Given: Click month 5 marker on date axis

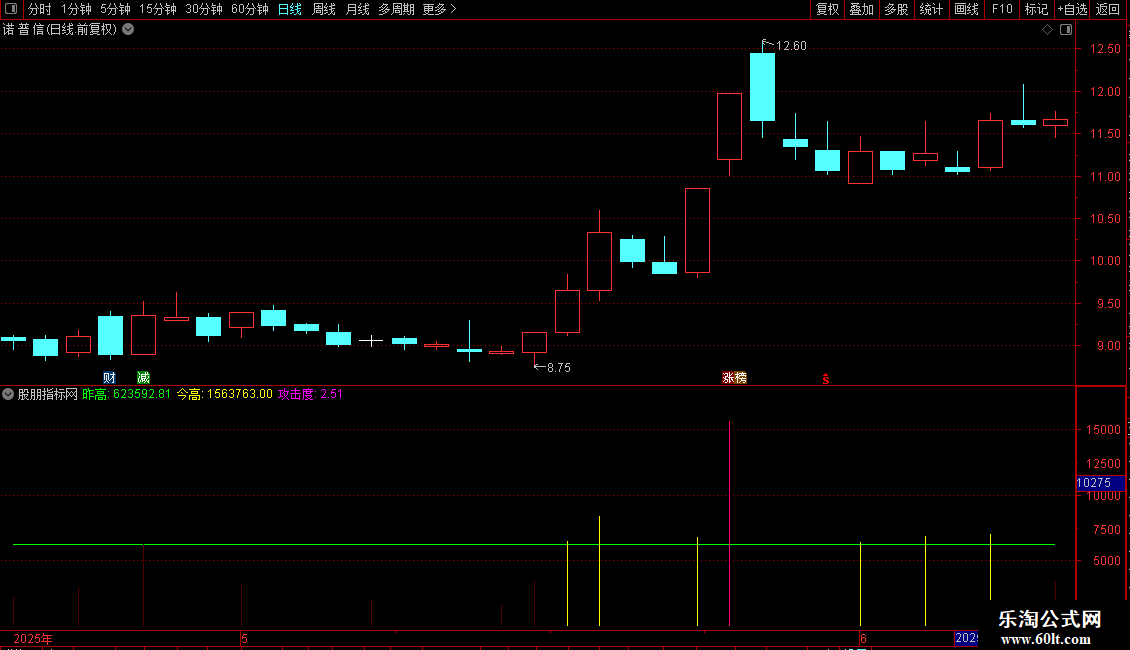Looking at the screenshot, I should (245, 638).
